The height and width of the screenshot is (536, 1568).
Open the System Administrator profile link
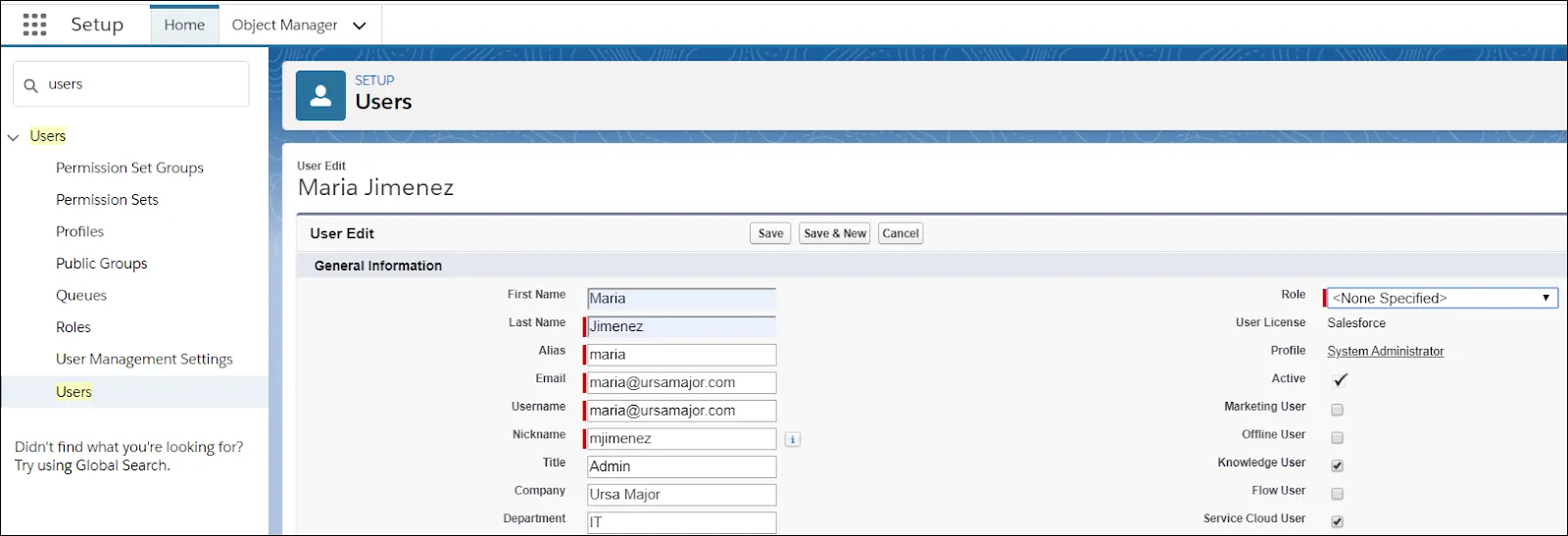pos(1386,351)
